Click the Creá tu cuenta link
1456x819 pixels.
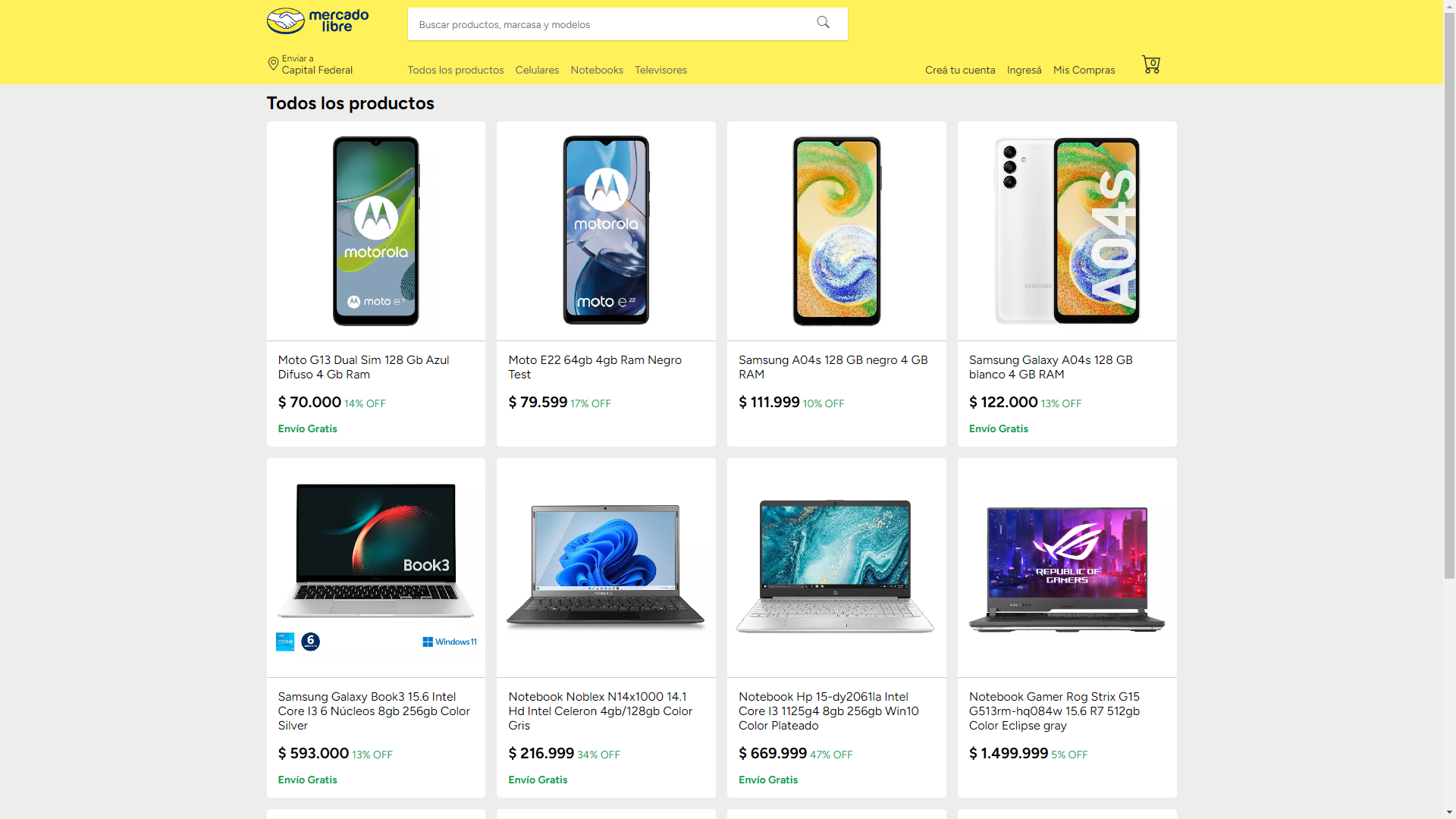(960, 70)
